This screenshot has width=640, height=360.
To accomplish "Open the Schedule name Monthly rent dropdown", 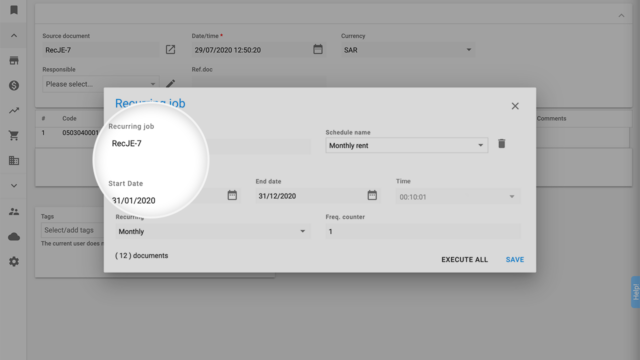I will (407, 145).
